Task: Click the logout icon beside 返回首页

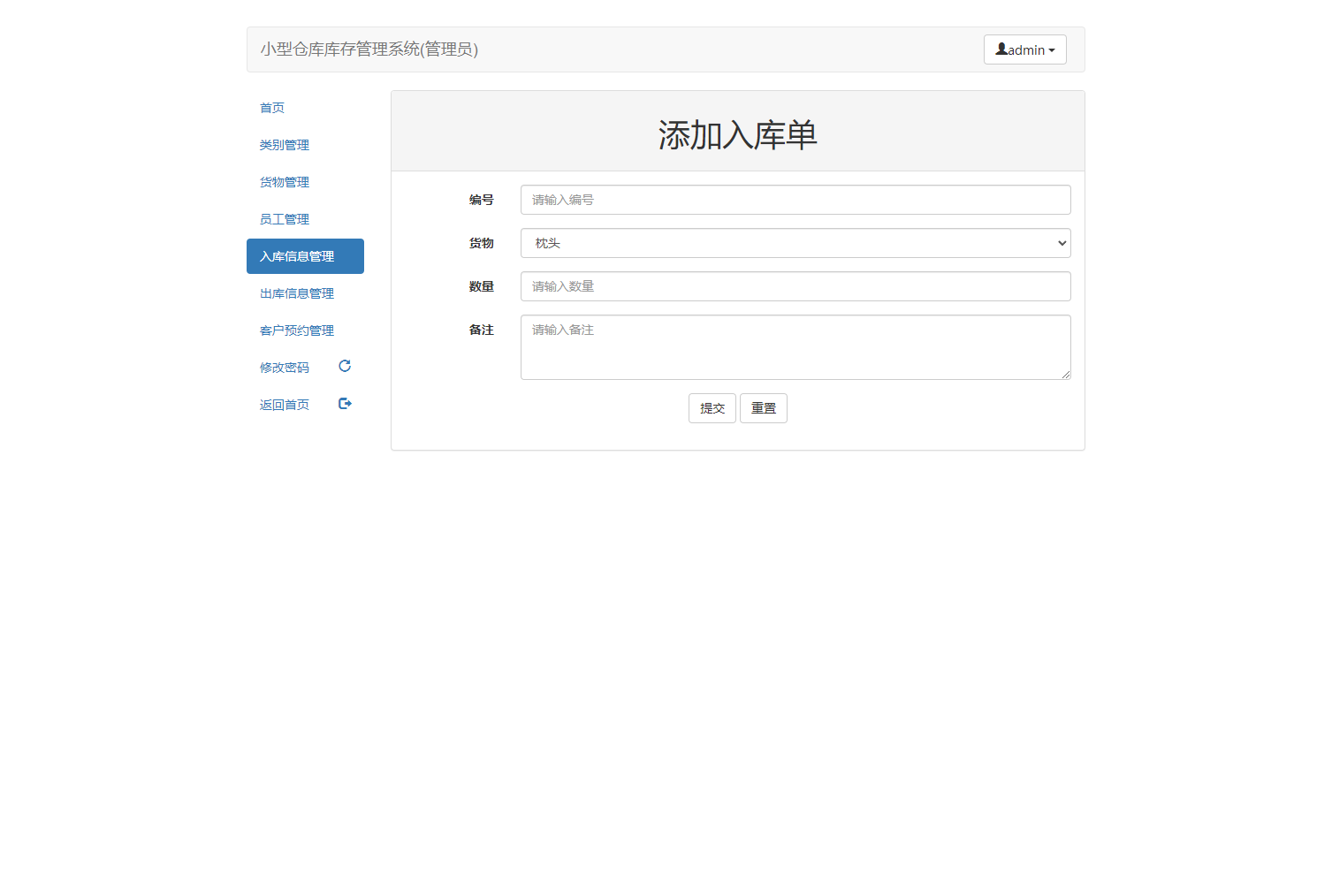Action: (x=345, y=403)
